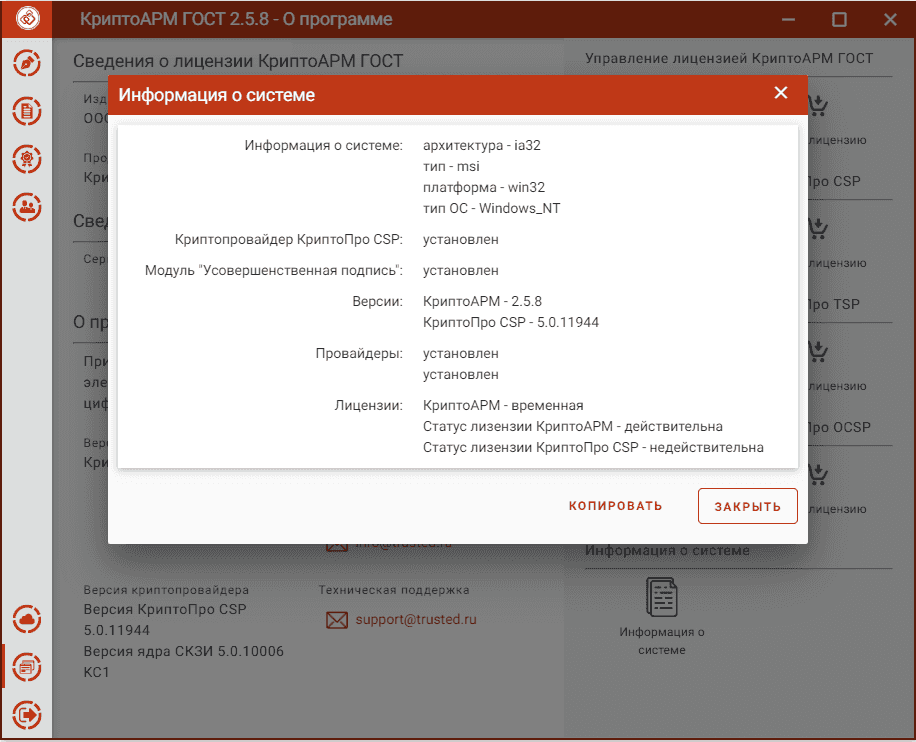
Task: Click the license line "КриптоАРМ - временная"
Action: (x=503, y=405)
